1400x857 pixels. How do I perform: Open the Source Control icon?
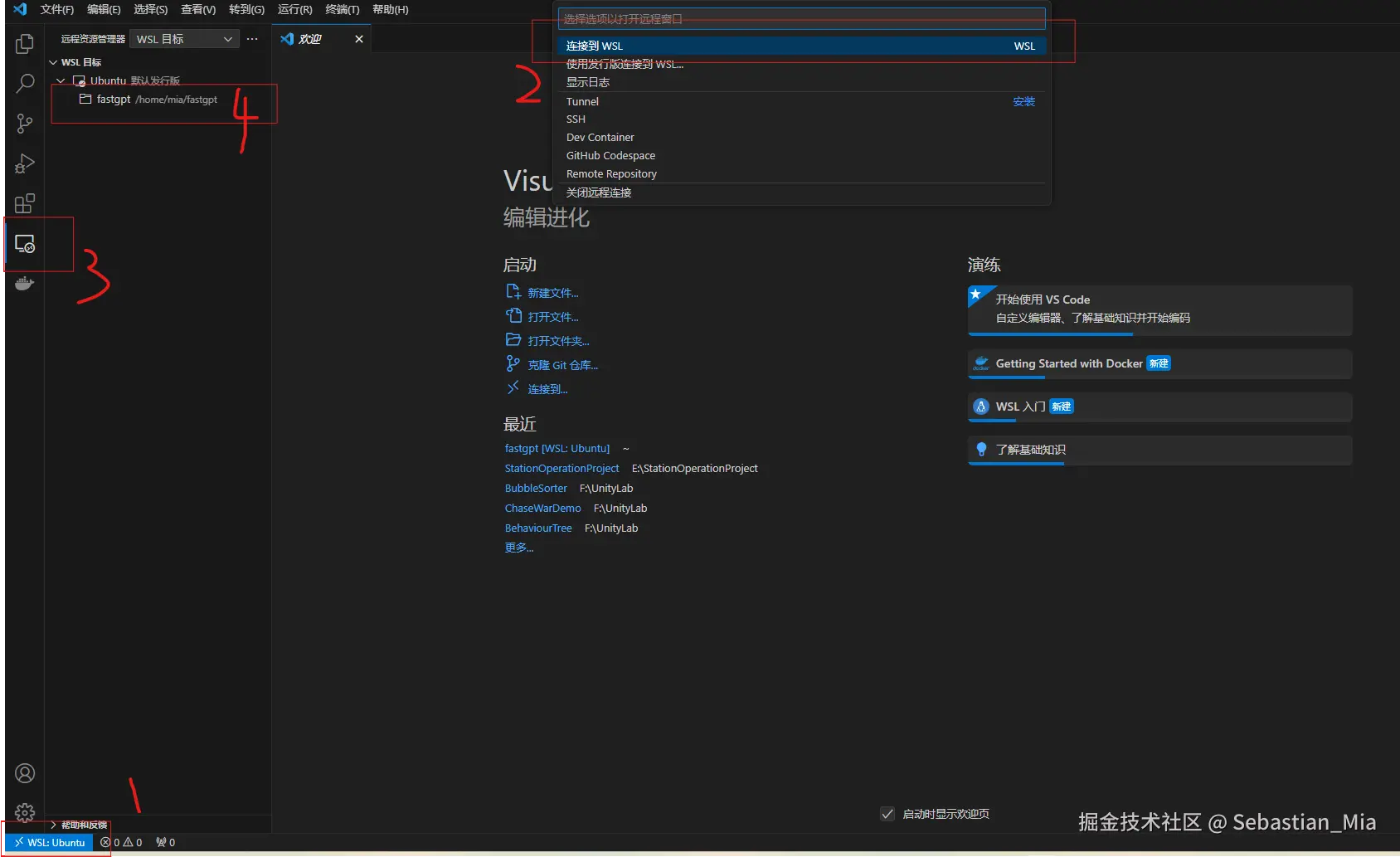(x=24, y=123)
